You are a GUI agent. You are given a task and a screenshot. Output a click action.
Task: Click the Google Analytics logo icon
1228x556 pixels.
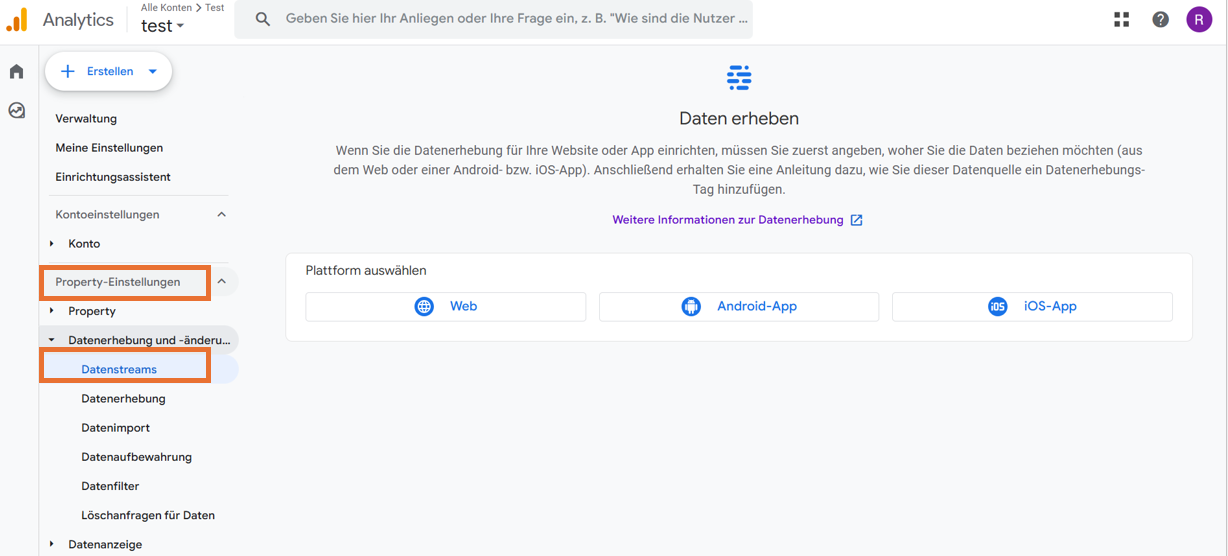coord(17,19)
